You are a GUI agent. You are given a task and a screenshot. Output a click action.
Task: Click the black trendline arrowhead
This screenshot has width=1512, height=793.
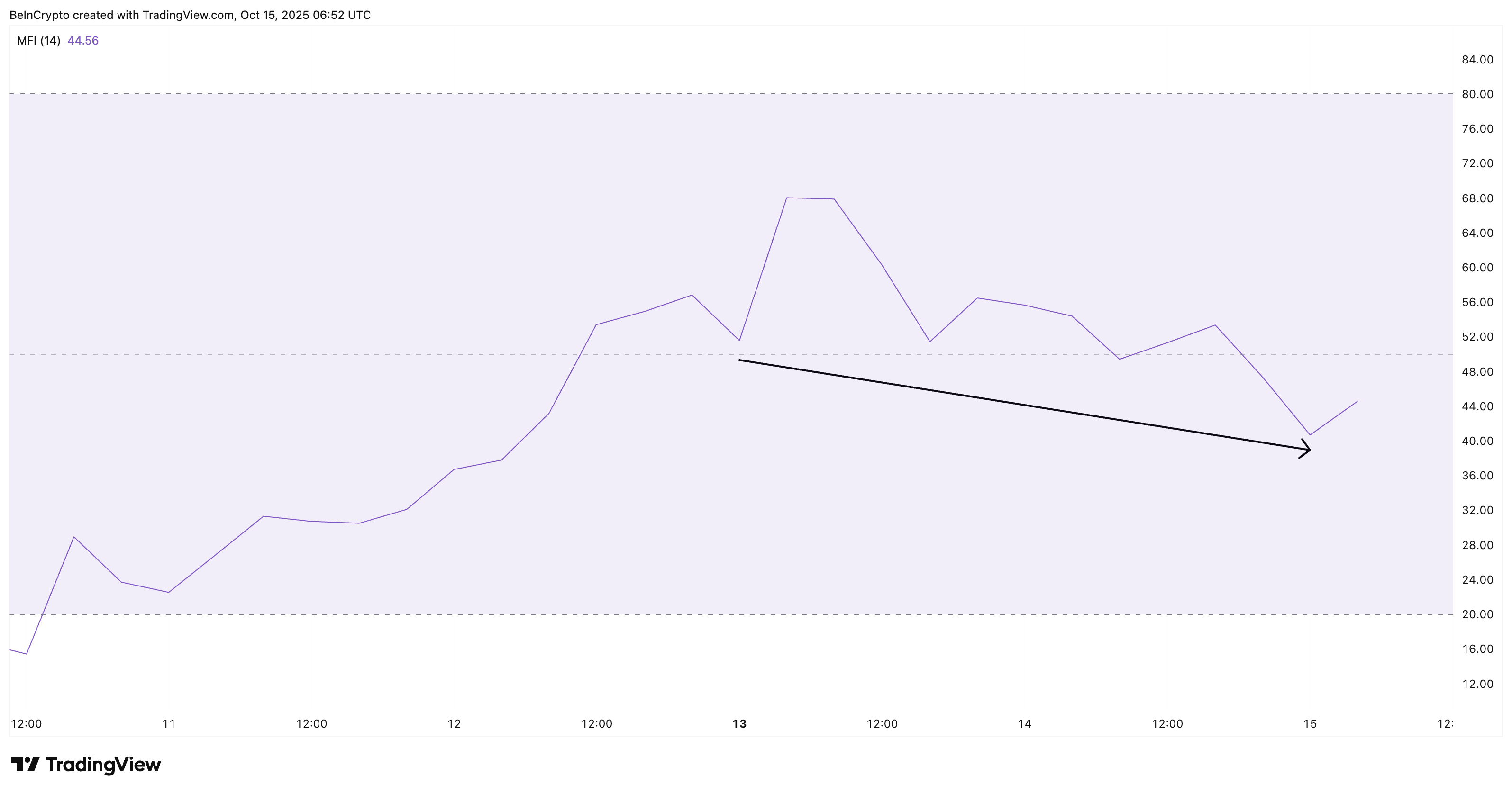(x=1308, y=449)
